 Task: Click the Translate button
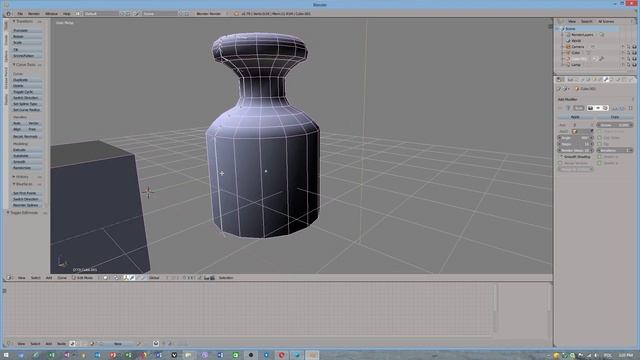27,30
